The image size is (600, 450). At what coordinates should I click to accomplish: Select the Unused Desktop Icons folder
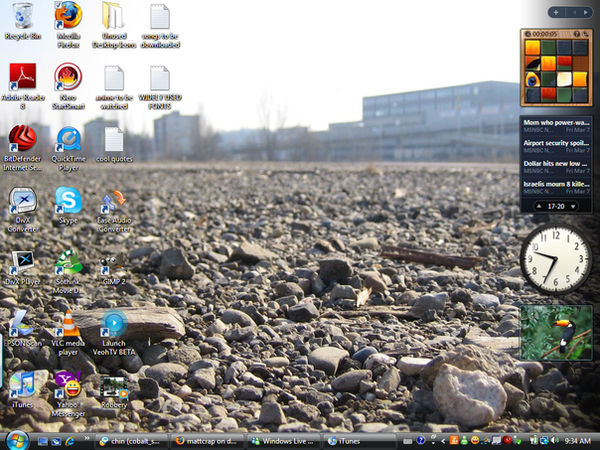[x=114, y=25]
